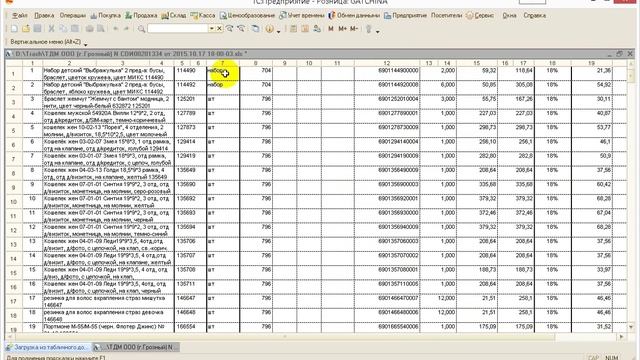Click barcode cell 6901144920008

point(387,88)
